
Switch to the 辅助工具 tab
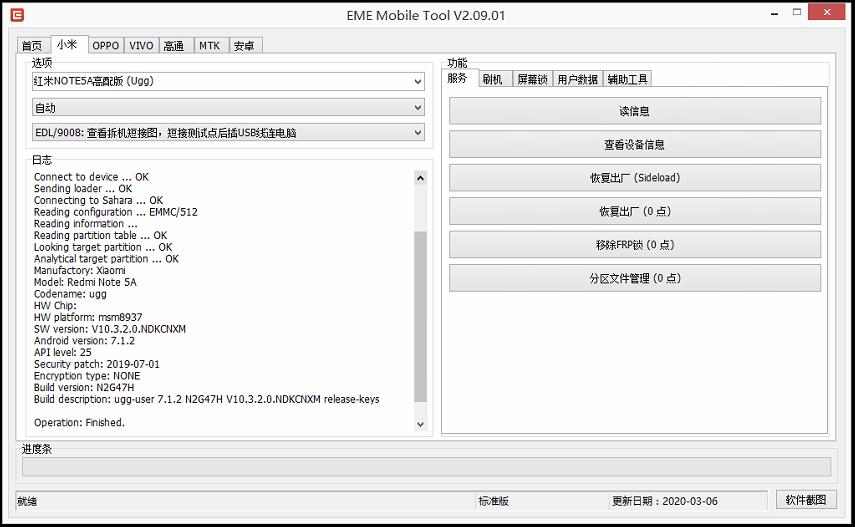click(628, 80)
